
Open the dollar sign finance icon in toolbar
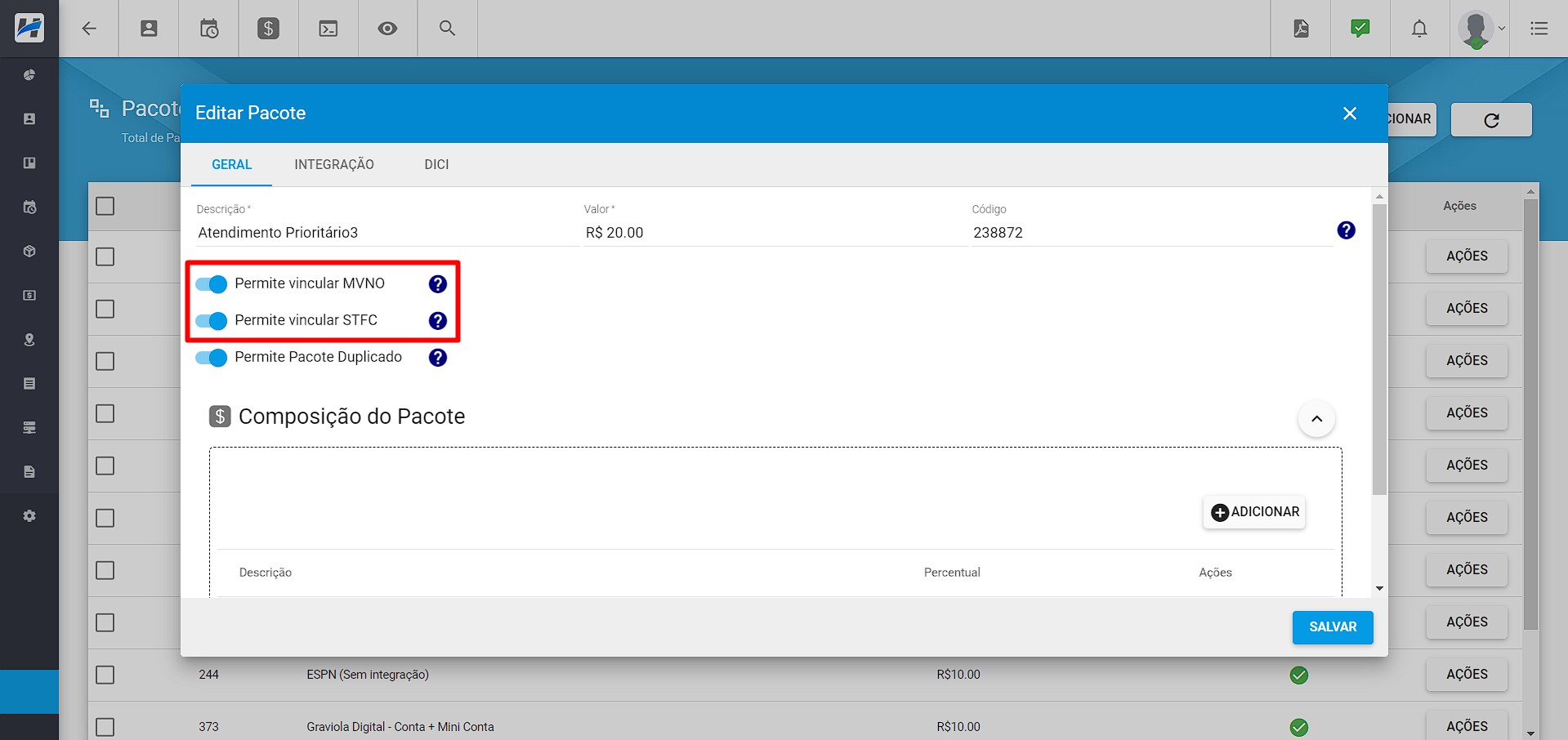click(268, 29)
